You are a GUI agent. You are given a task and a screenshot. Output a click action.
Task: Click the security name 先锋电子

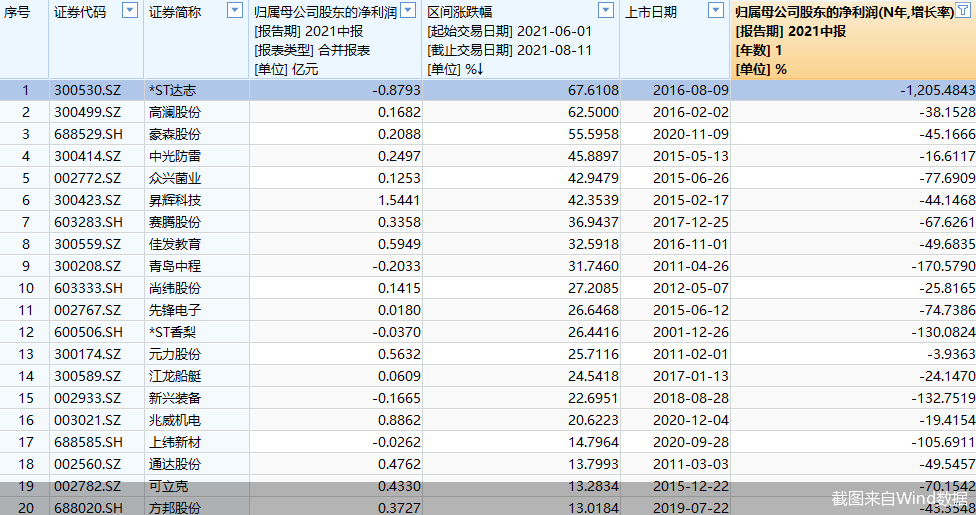tap(175, 310)
